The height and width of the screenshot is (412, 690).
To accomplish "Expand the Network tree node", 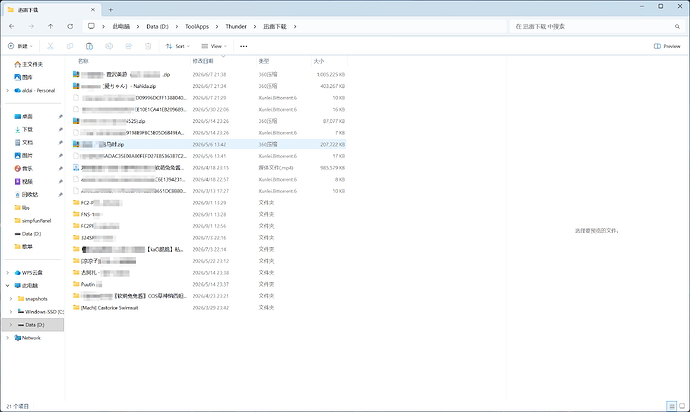I will click(7, 338).
